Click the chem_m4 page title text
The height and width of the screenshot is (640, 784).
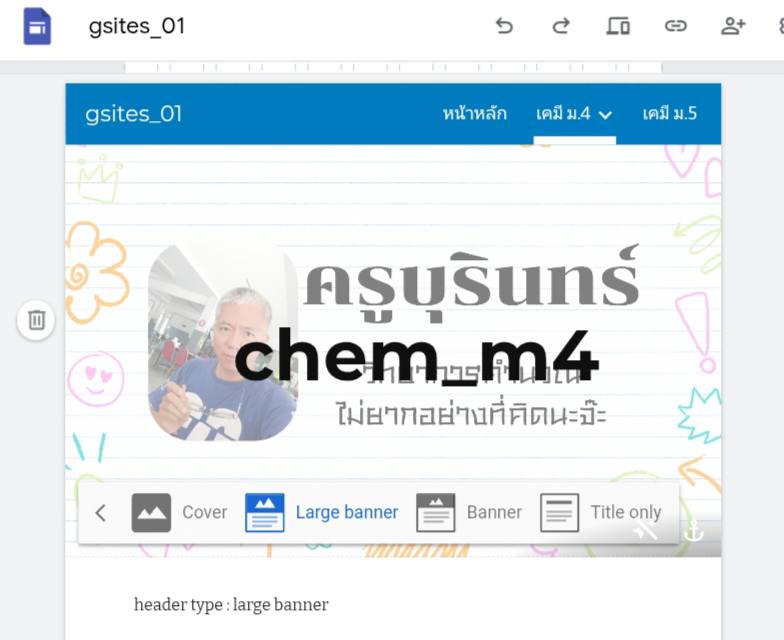coord(416,356)
